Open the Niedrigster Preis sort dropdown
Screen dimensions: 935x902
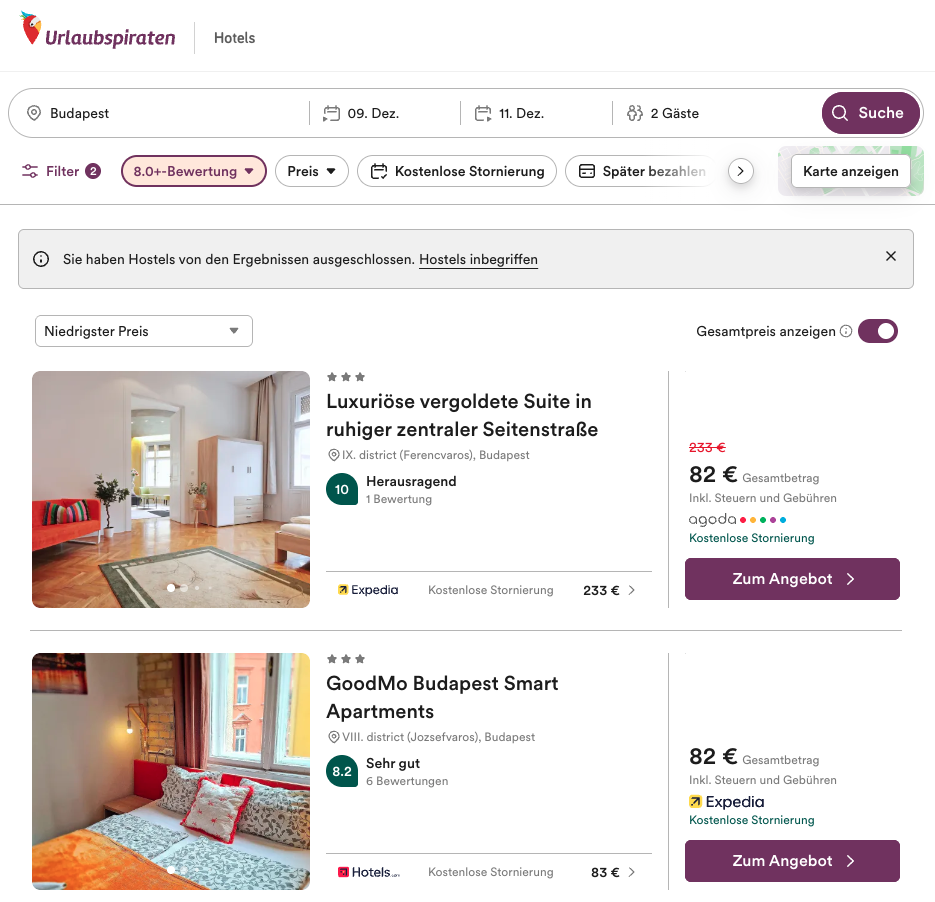point(143,331)
